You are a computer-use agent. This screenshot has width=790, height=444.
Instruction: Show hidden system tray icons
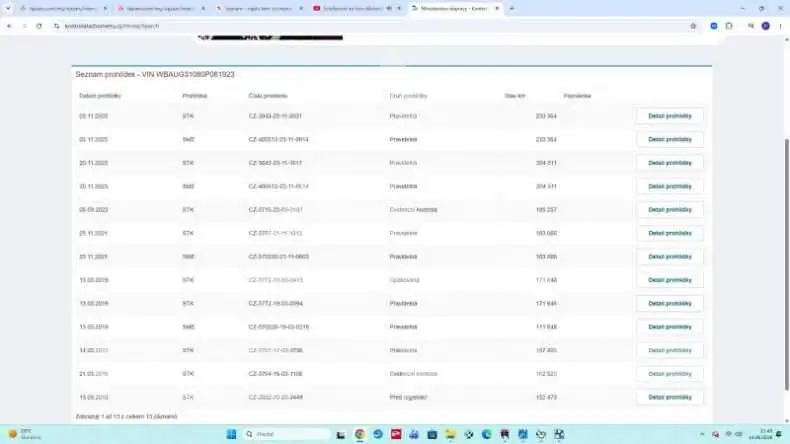click(x=701, y=434)
